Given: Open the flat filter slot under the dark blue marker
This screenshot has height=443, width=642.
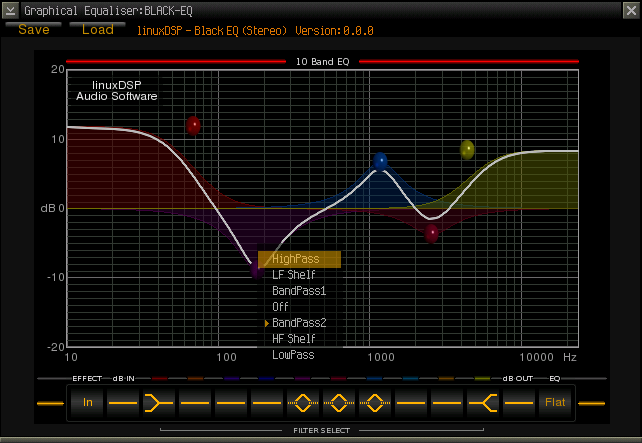Looking at the screenshot, I should click(267, 403).
